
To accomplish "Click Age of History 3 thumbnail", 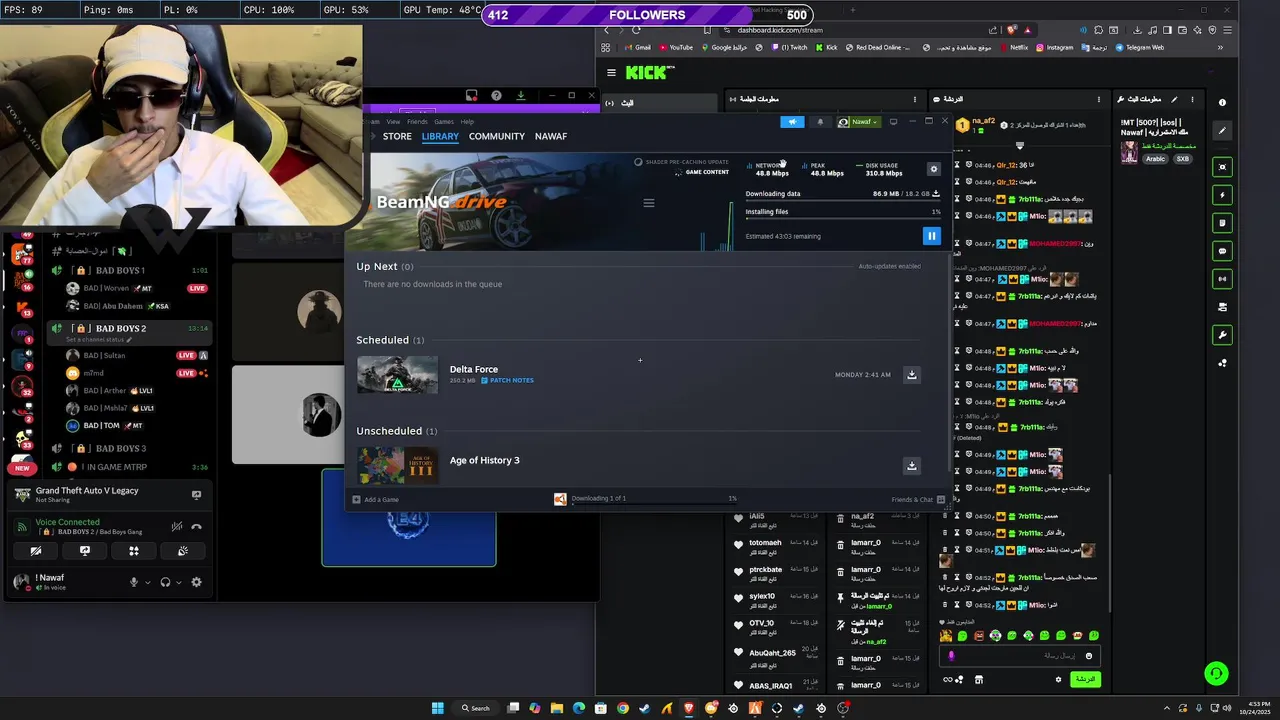I will (x=397, y=466).
